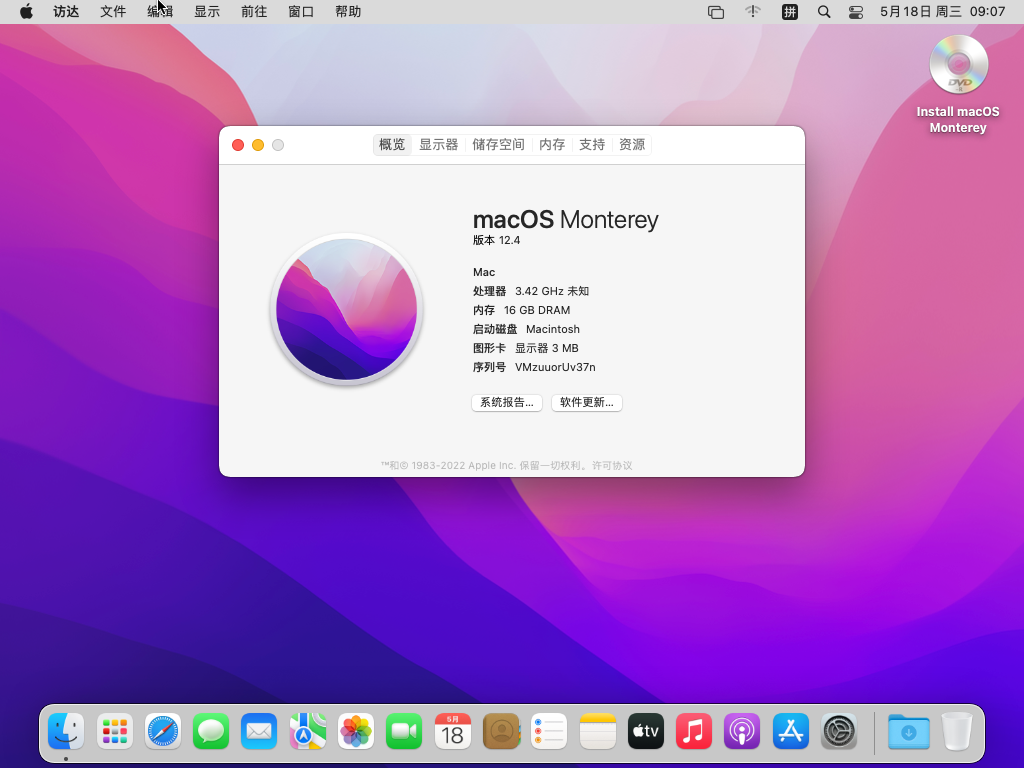
Task: Open the Messages app icon
Action: (211, 731)
